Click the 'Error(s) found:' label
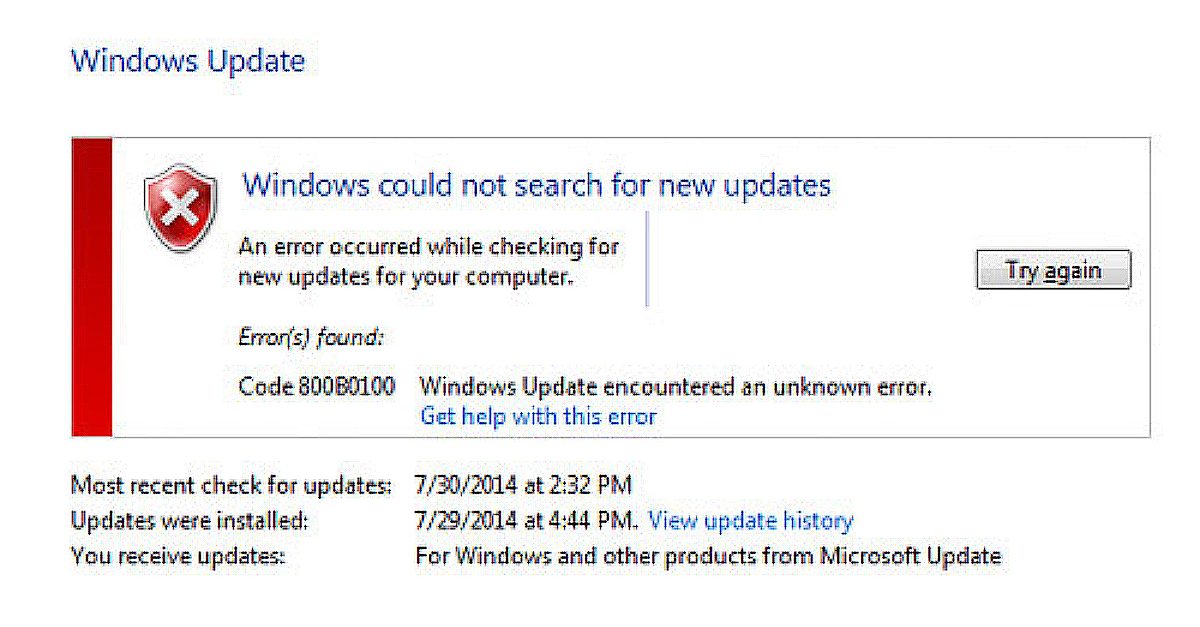 [x=310, y=337]
